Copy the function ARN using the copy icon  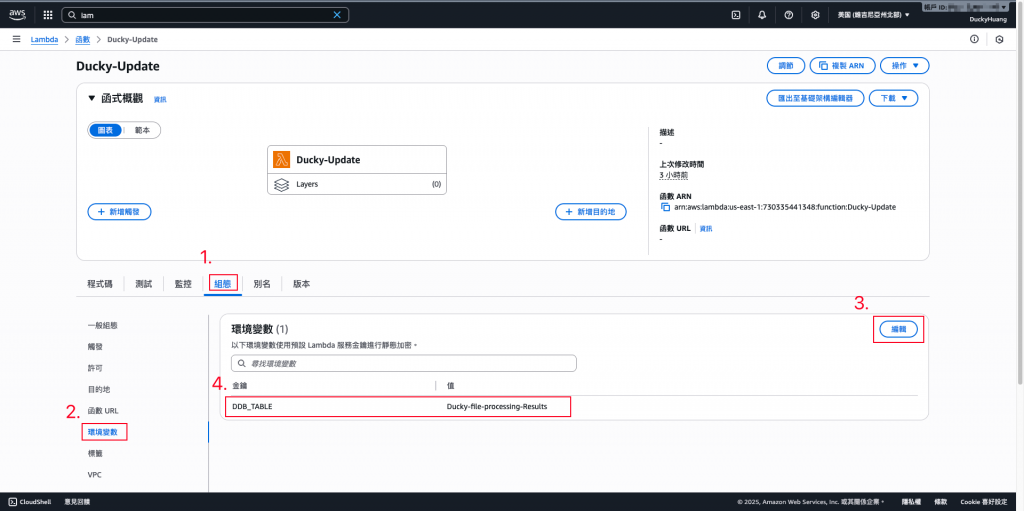click(665, 207)
